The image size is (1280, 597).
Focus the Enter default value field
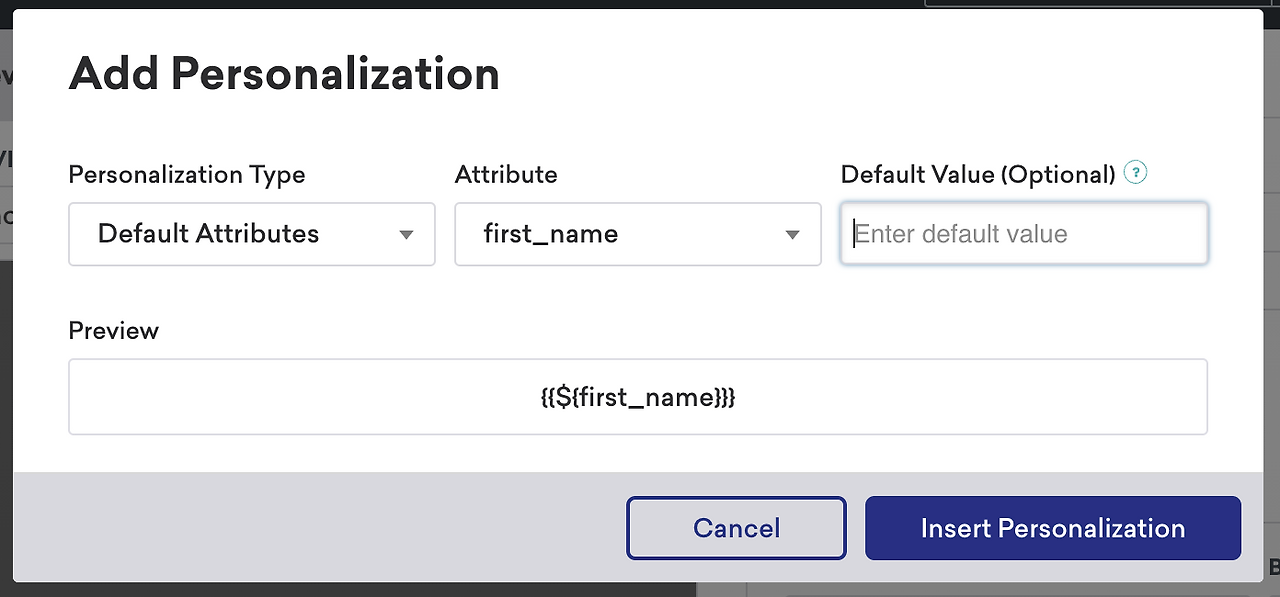click(1024, 234)
